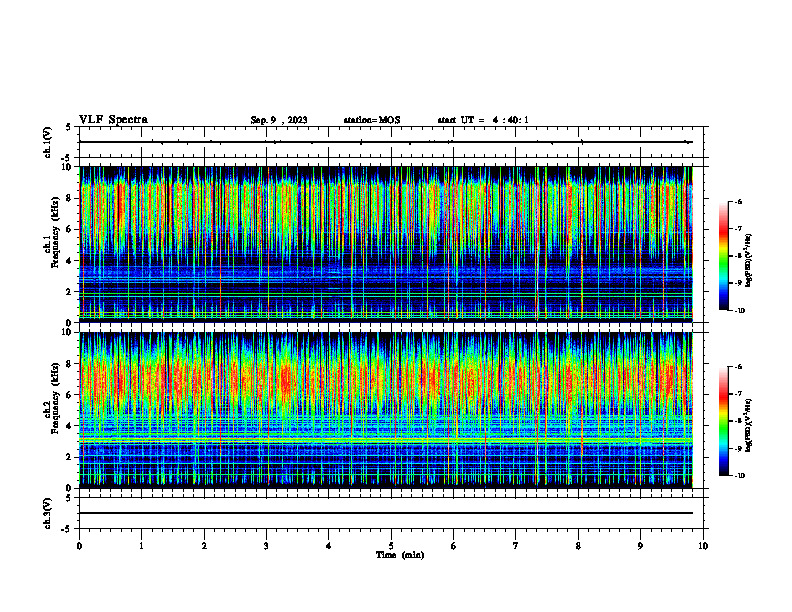
Task: Click the "ch.3(V)" waveform axis label
Action: 48,513
